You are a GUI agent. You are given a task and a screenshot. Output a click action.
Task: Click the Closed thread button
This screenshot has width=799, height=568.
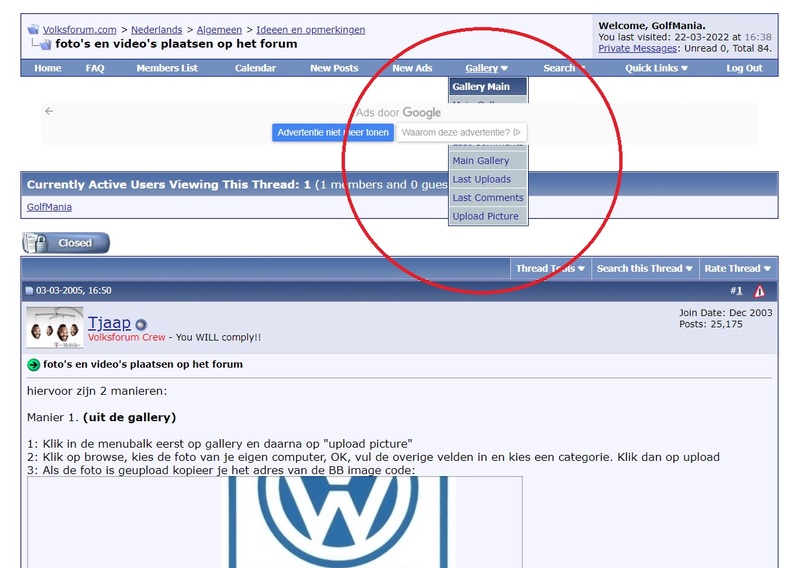(66, 243)
